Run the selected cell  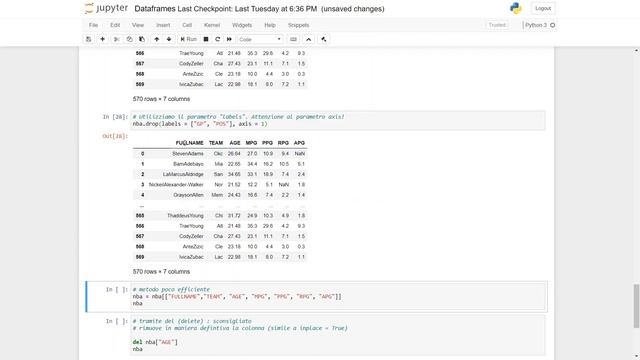point(189,39)
